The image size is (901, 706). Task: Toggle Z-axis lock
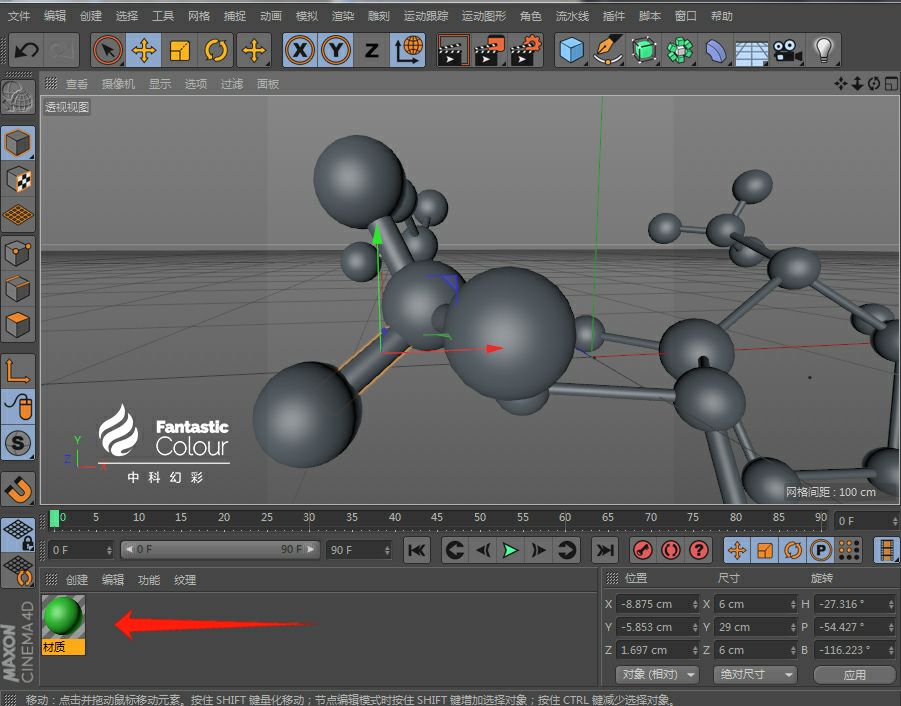[x=371, y=50]
